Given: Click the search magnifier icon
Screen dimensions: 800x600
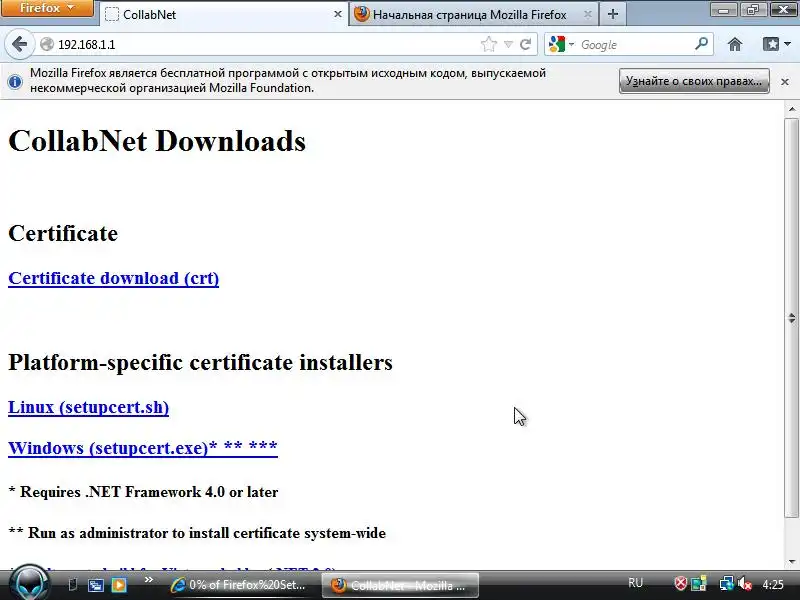Looking at the screenshot, I should tap(702, 44).
